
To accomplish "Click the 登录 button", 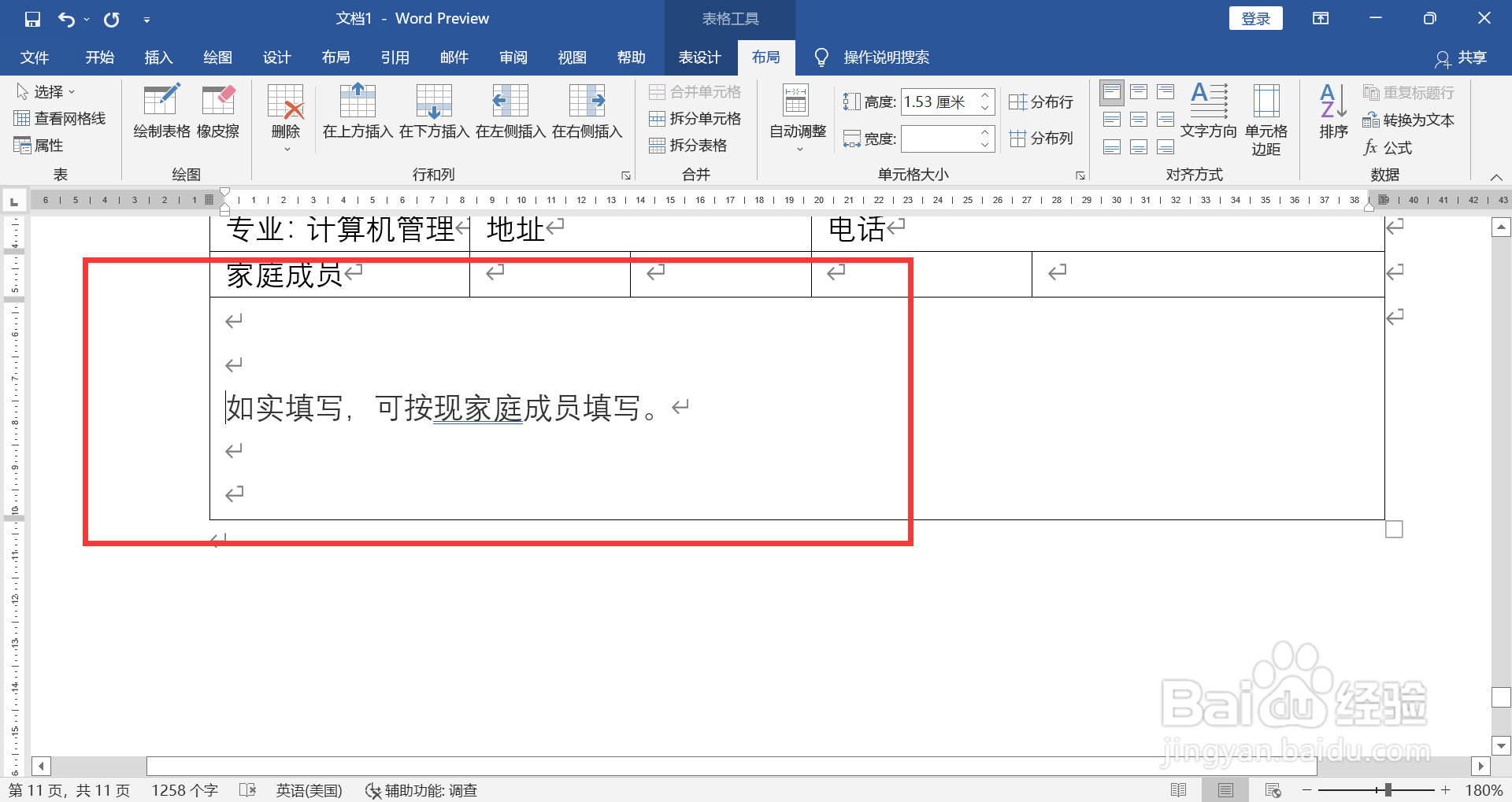I will 1255,17.
